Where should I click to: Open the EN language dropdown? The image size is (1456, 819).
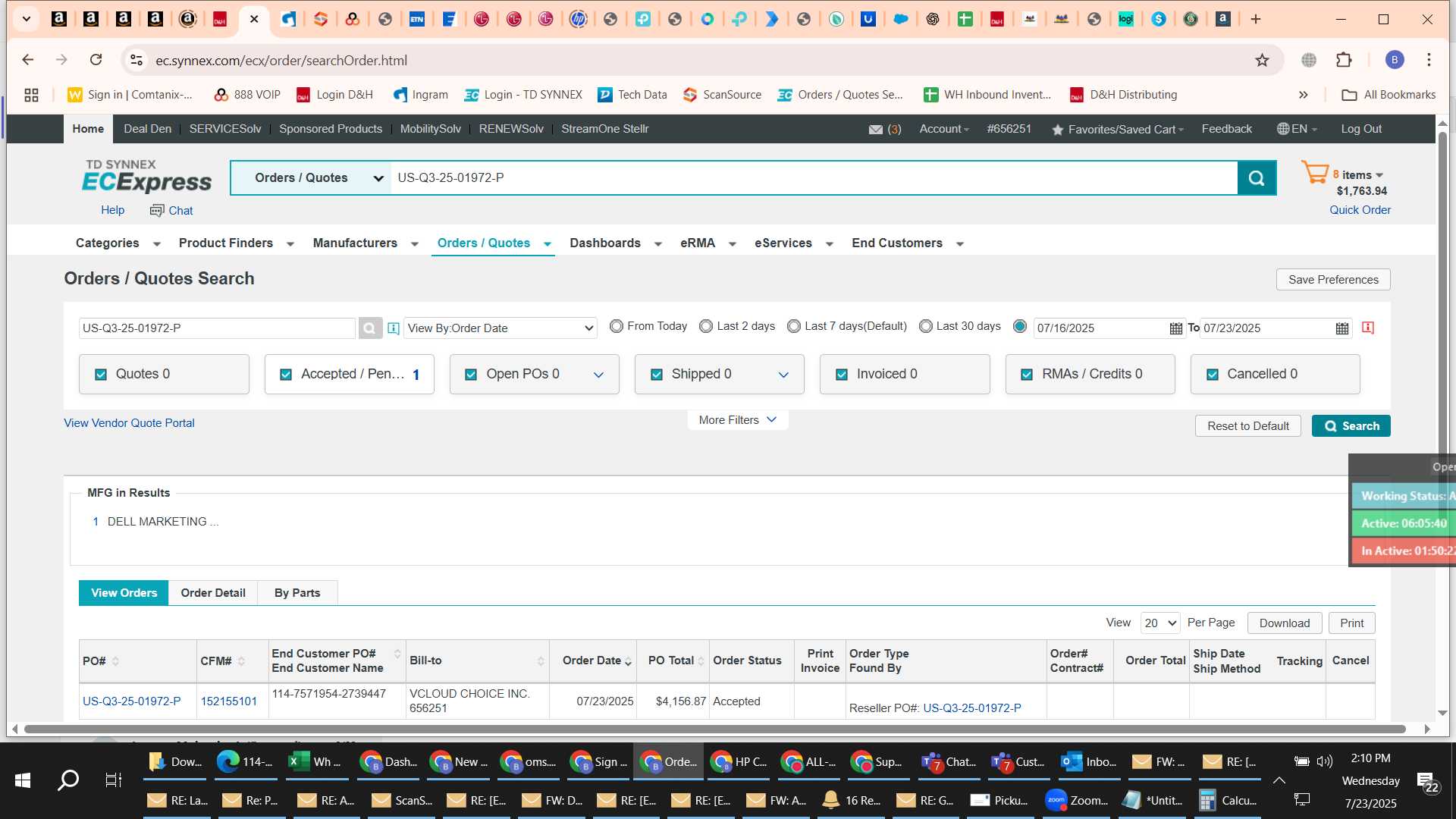(1298, 129)
